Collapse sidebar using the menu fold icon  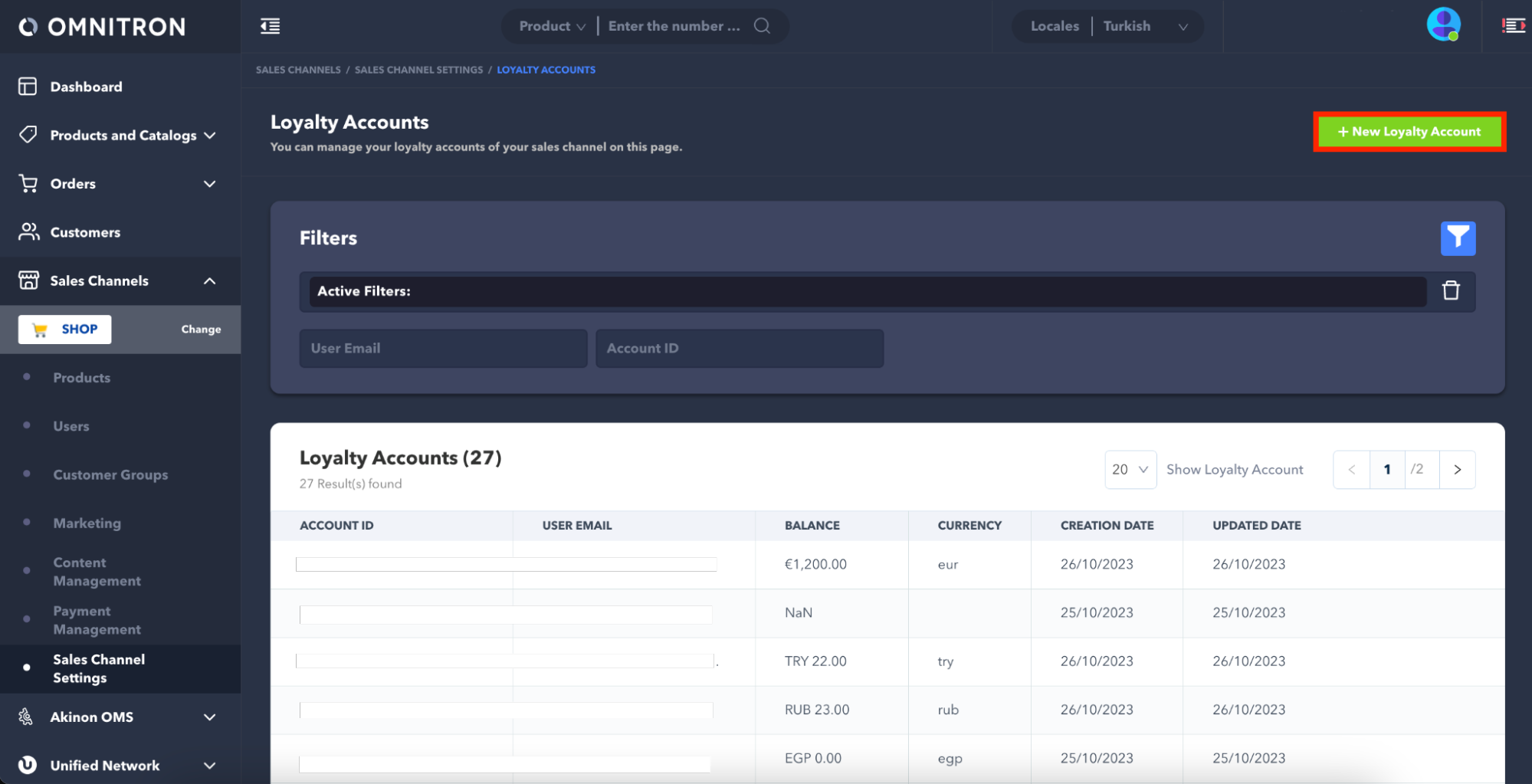270,26
